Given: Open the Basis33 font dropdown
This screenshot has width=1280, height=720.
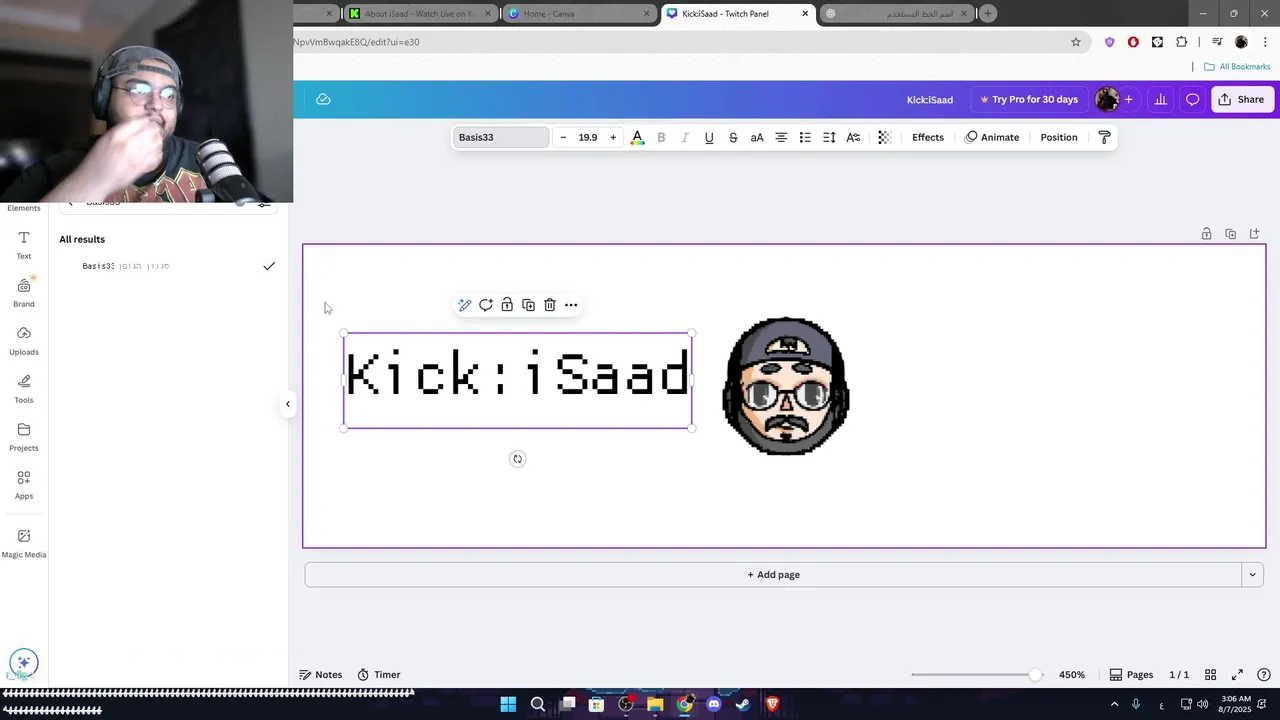Looking at the screenshot, I should 500,137.
